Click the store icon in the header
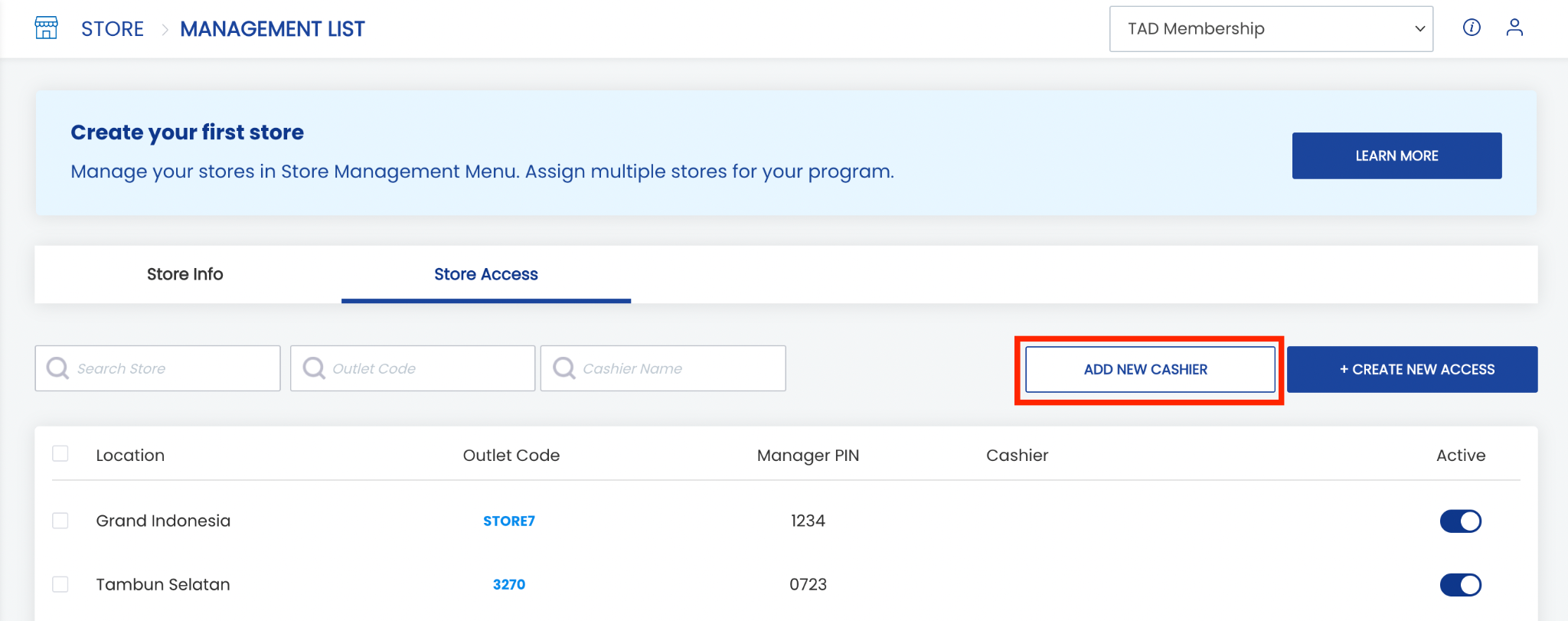The height and width of the screenshot is (621, 1568). click(46, 28)
